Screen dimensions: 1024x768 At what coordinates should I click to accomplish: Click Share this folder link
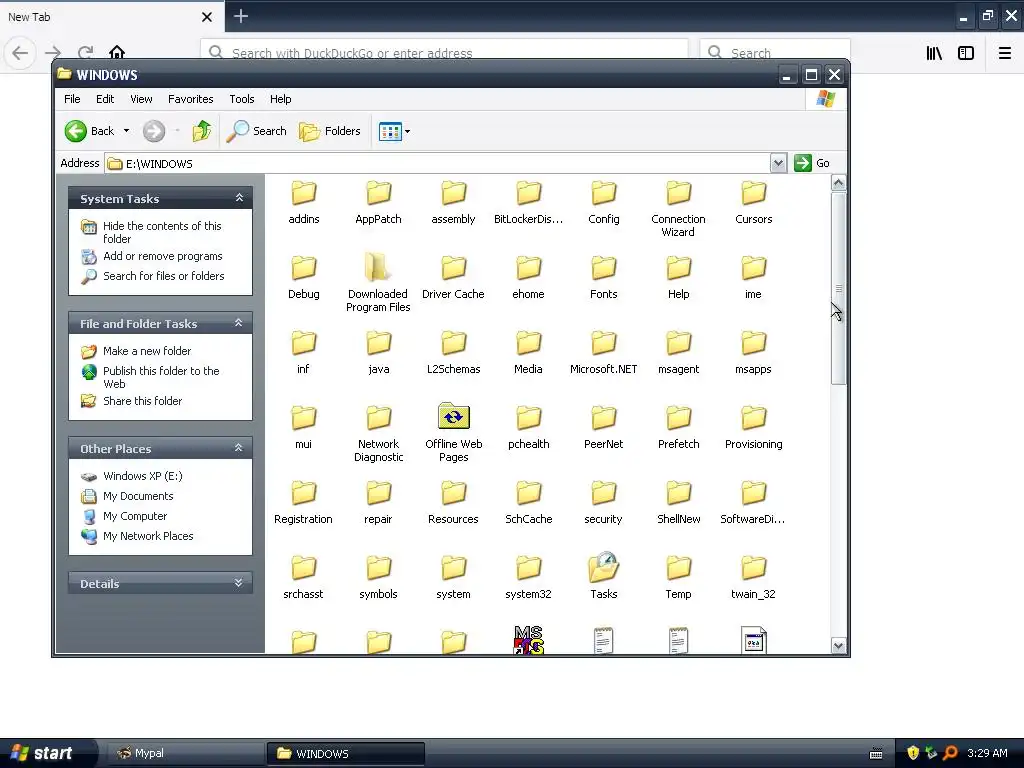coord(142,401)
